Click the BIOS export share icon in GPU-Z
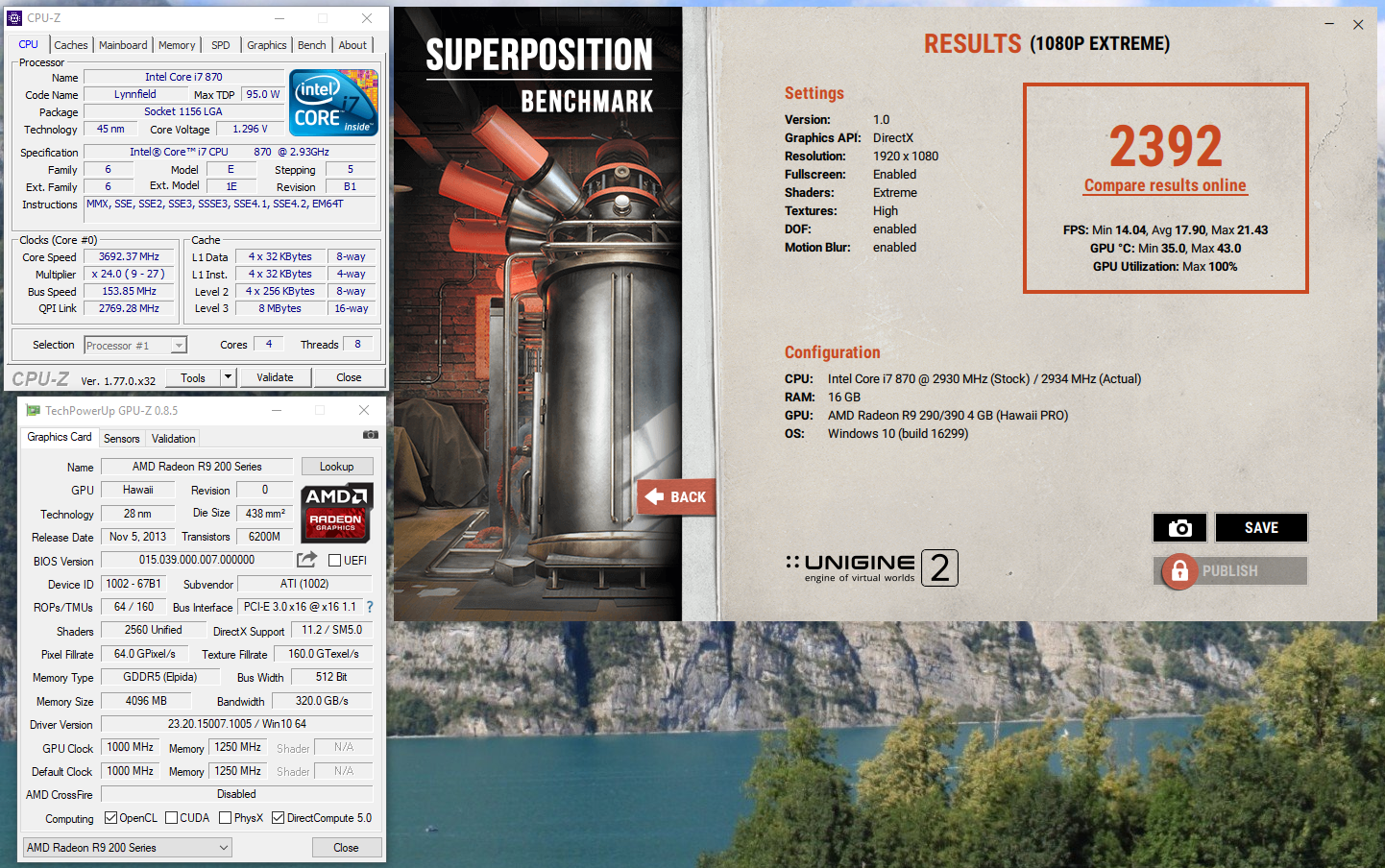Screen dimensions: 1385x868 click(x=306, y=560)
